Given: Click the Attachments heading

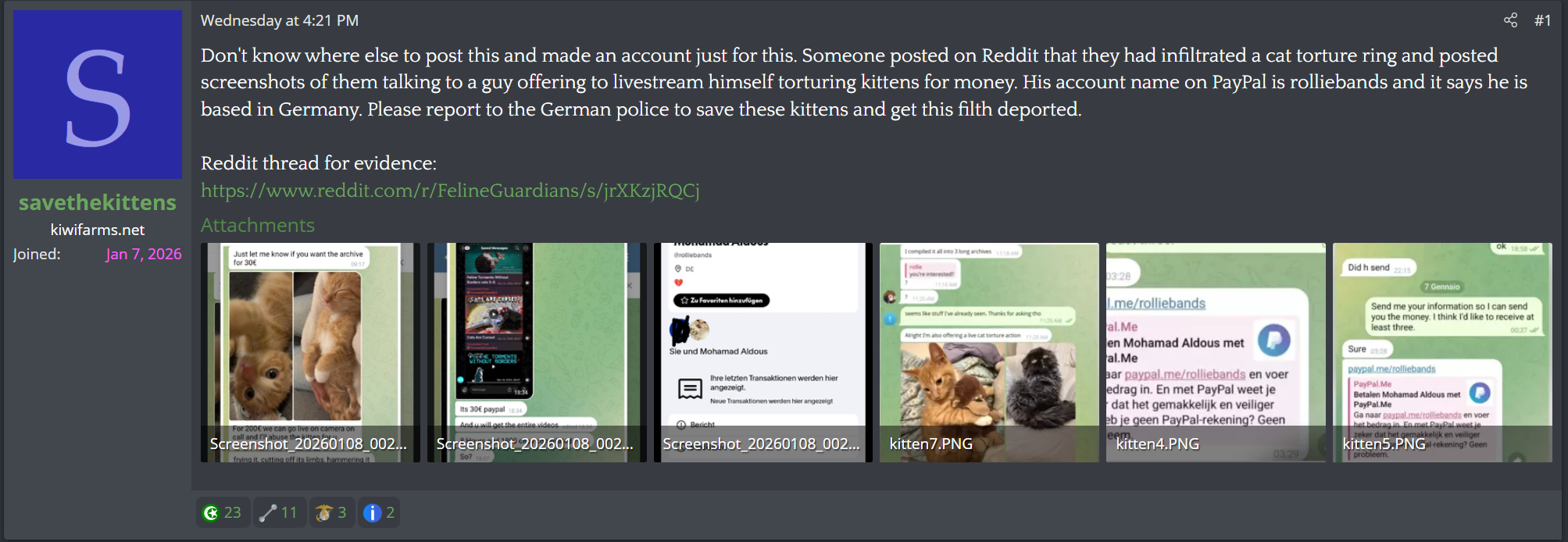Looking at the screenshot, I should click(x=258, y=225).
